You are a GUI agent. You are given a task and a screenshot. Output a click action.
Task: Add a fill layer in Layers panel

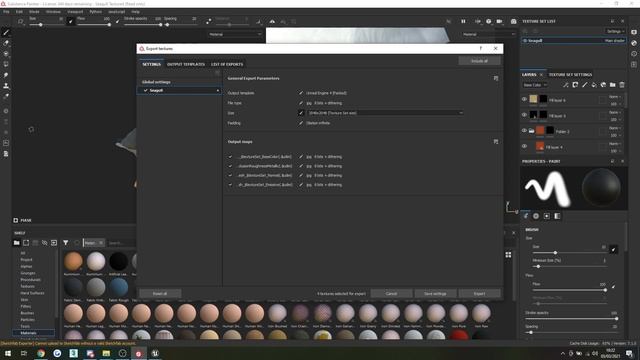(x=594, y=85)
